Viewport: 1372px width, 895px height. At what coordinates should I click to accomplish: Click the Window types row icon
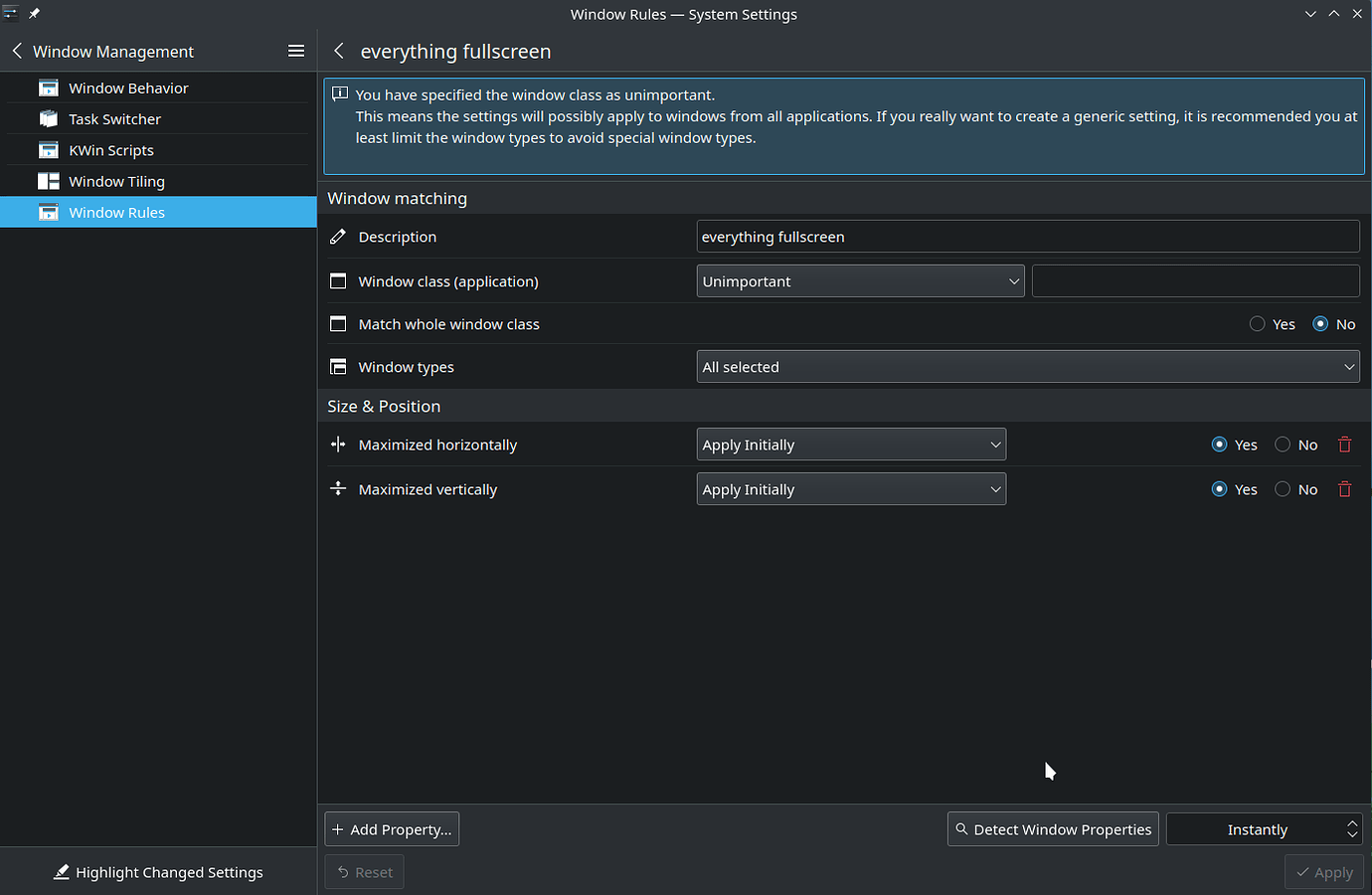tap(338, 367)
